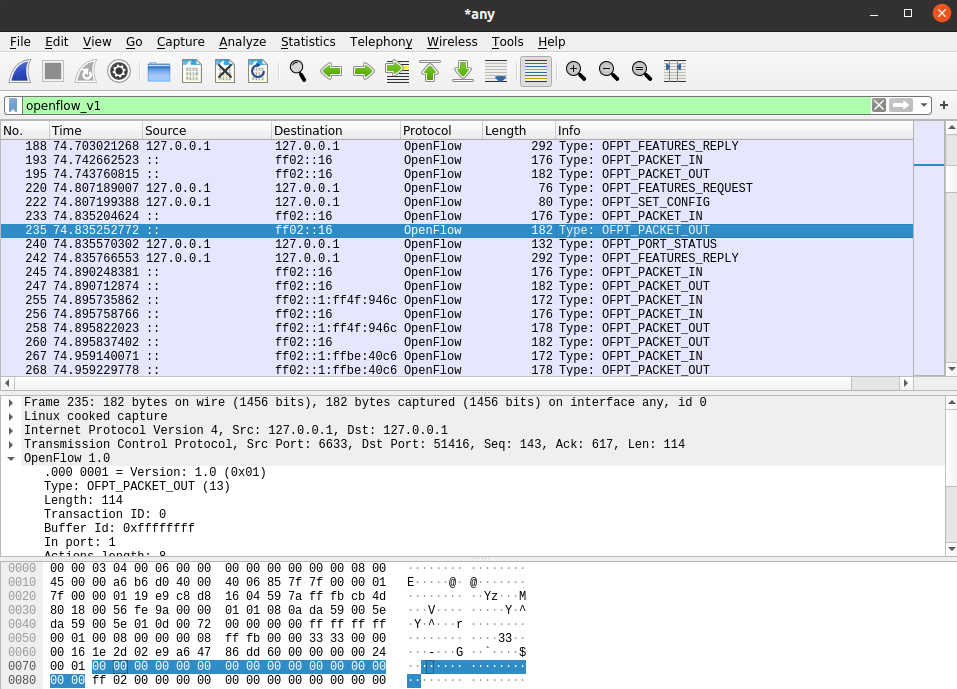The height and width of the screenshot is (689, 957).
Task: Clear the display filter with X button
Action: point(878,105)
